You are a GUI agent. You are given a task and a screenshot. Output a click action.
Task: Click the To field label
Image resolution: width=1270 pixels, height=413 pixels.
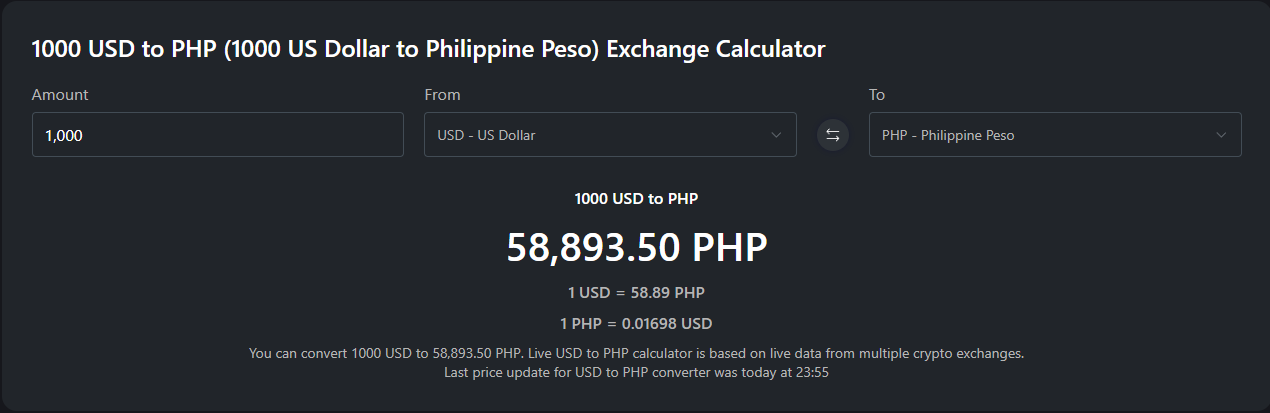coord(877,95)
